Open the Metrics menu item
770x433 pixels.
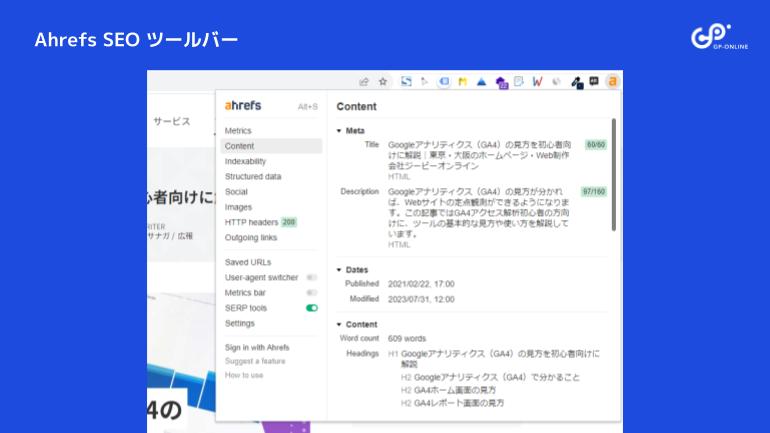tap(238, 131)
